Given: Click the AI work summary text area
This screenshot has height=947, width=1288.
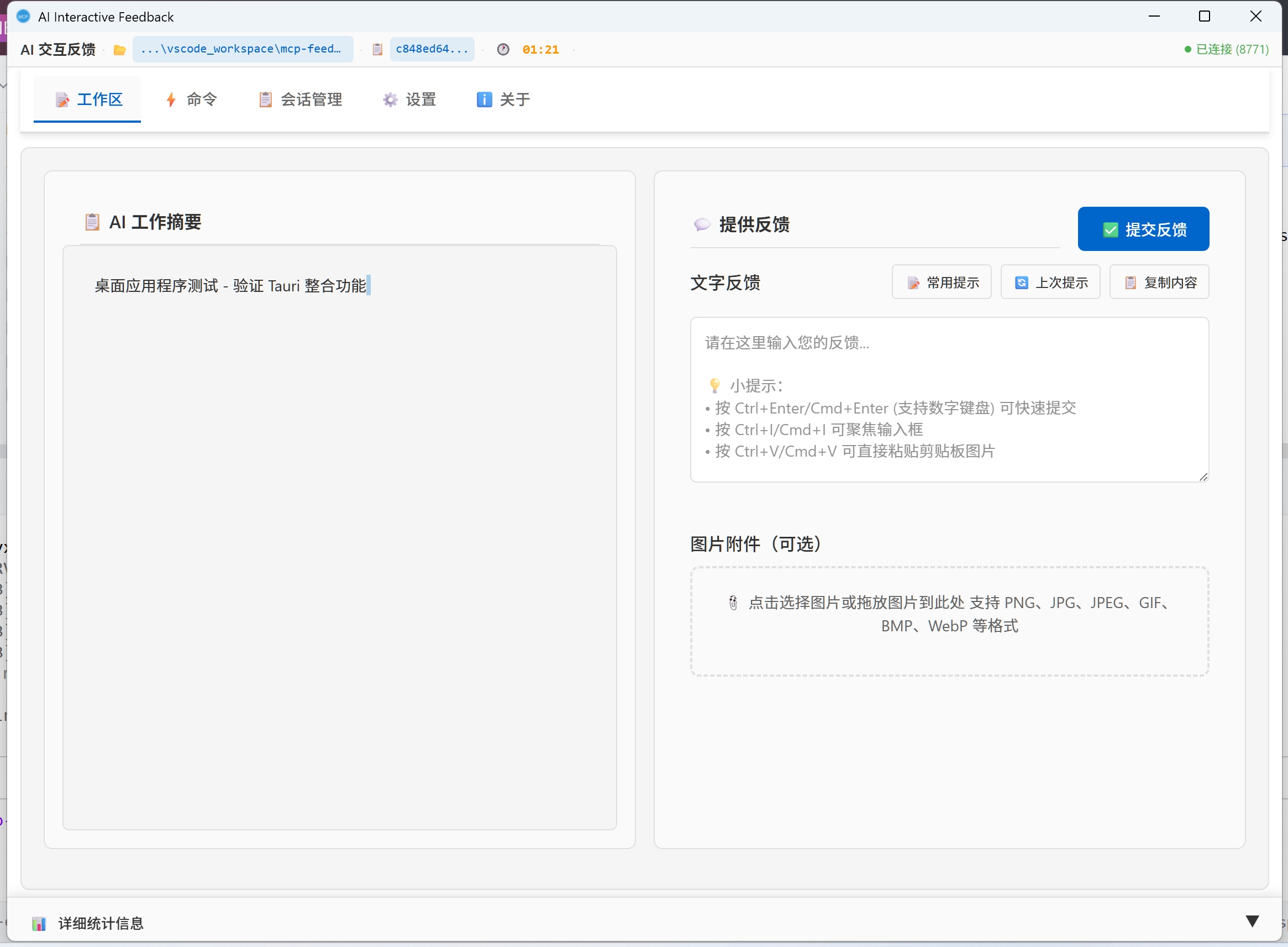Looking at the screenshot, I should (x=340, y=538).
